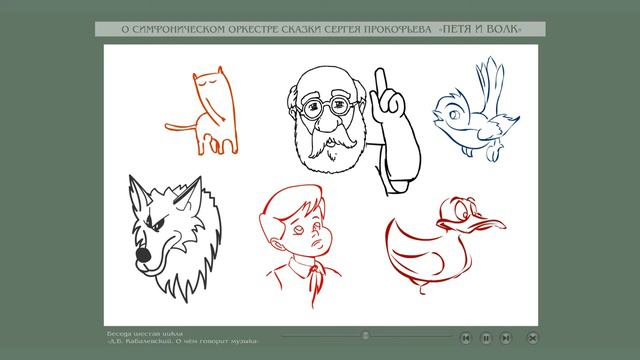Image resolution: width=640 pixels, height=360 pixels.
Task: Skip to the previous slide
Action: click(466, 338)
